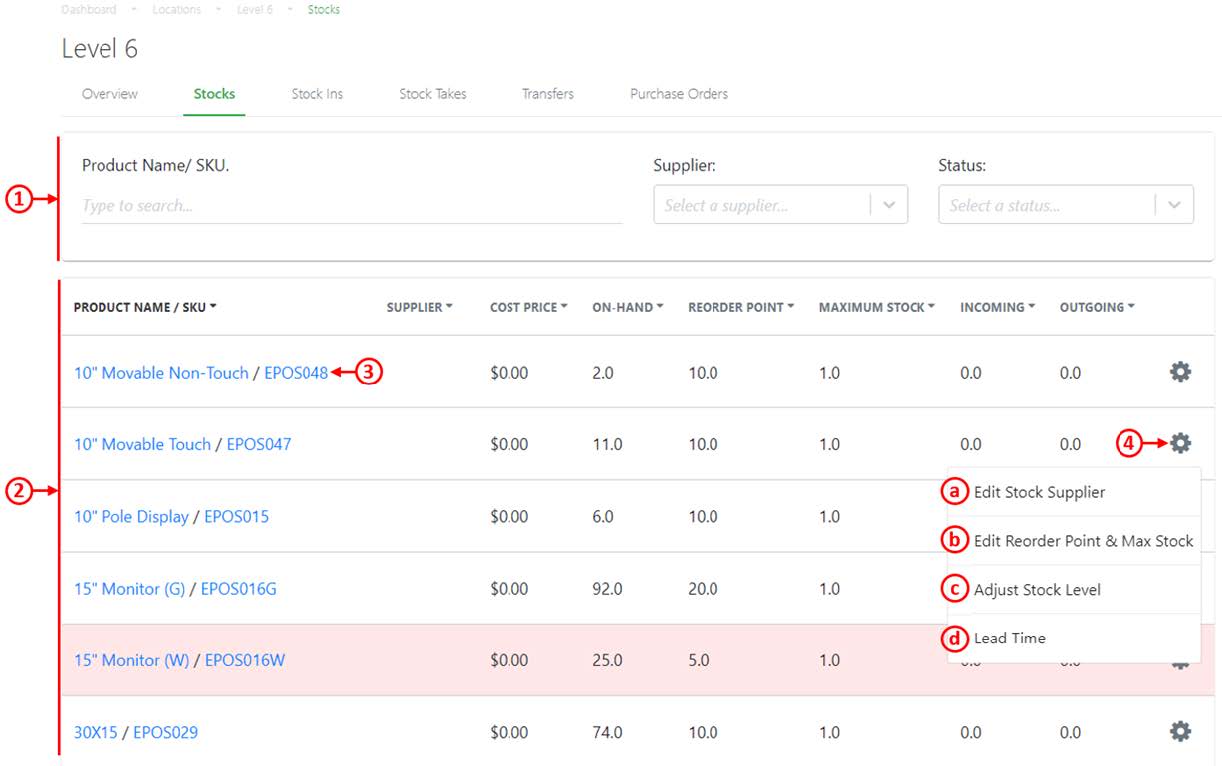Click the Product Name/SKU search field
This screenshot has width=1222, height=766.
point(352,206)
